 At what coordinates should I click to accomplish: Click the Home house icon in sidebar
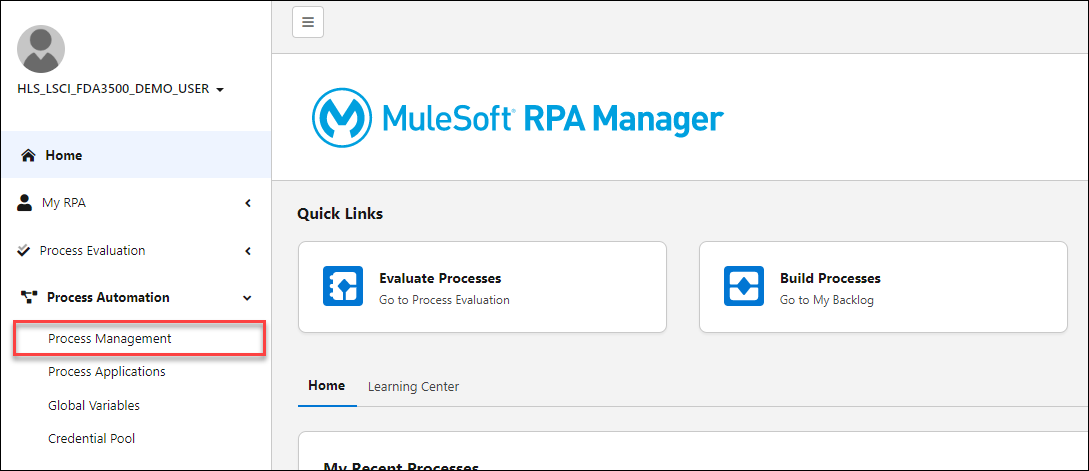[x=28, y=156]
